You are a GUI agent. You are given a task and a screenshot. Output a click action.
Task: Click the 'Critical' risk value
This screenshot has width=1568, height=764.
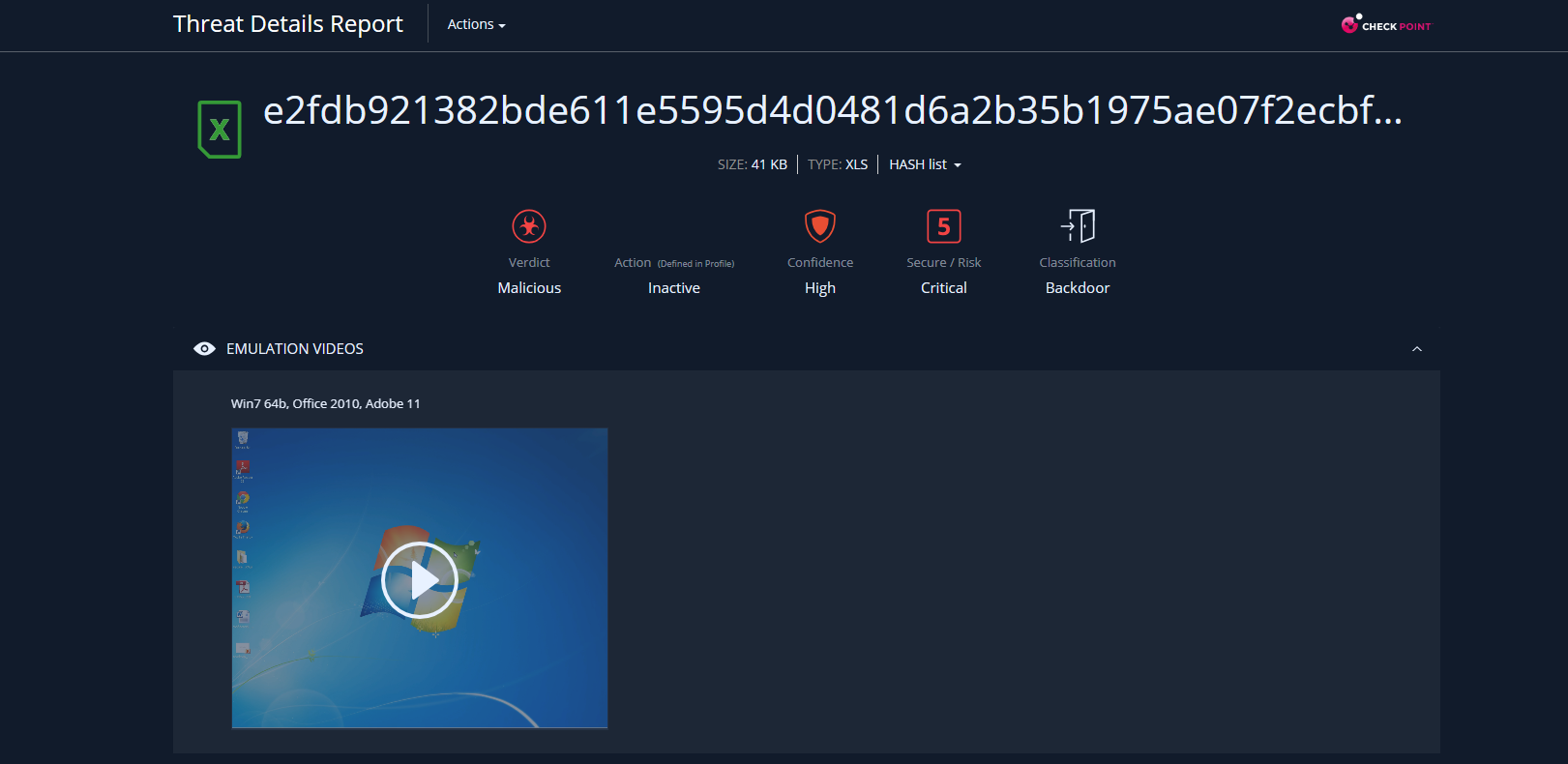944,288
